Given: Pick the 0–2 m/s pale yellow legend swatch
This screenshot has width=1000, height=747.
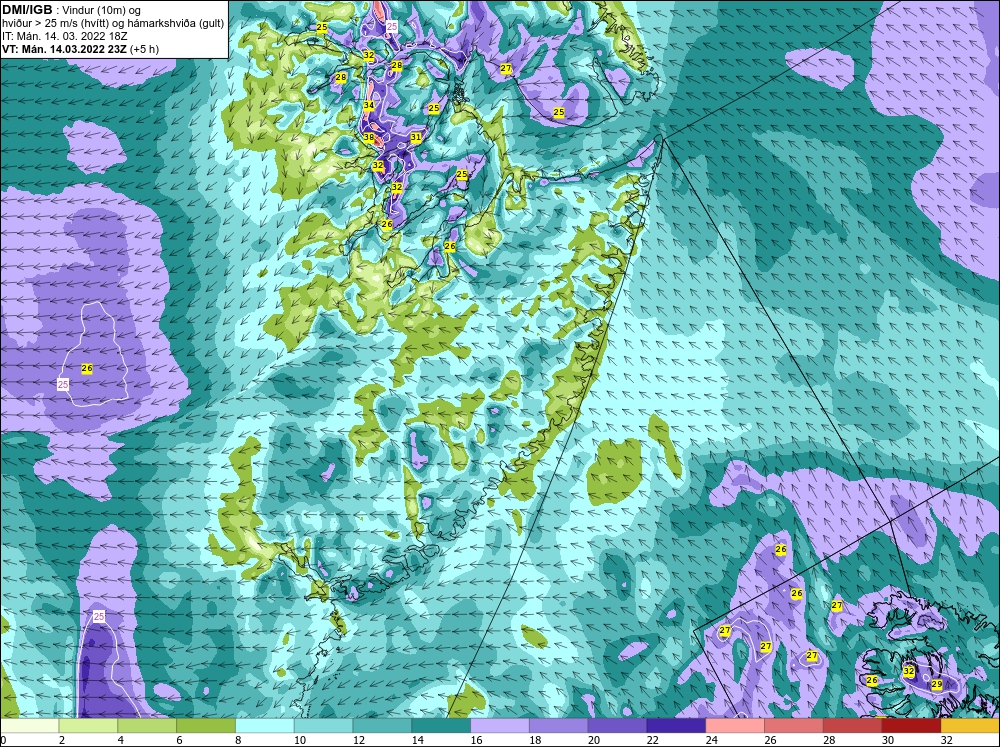Looking at the screenshot, I should pyautogui.click(x=29, y=725).
